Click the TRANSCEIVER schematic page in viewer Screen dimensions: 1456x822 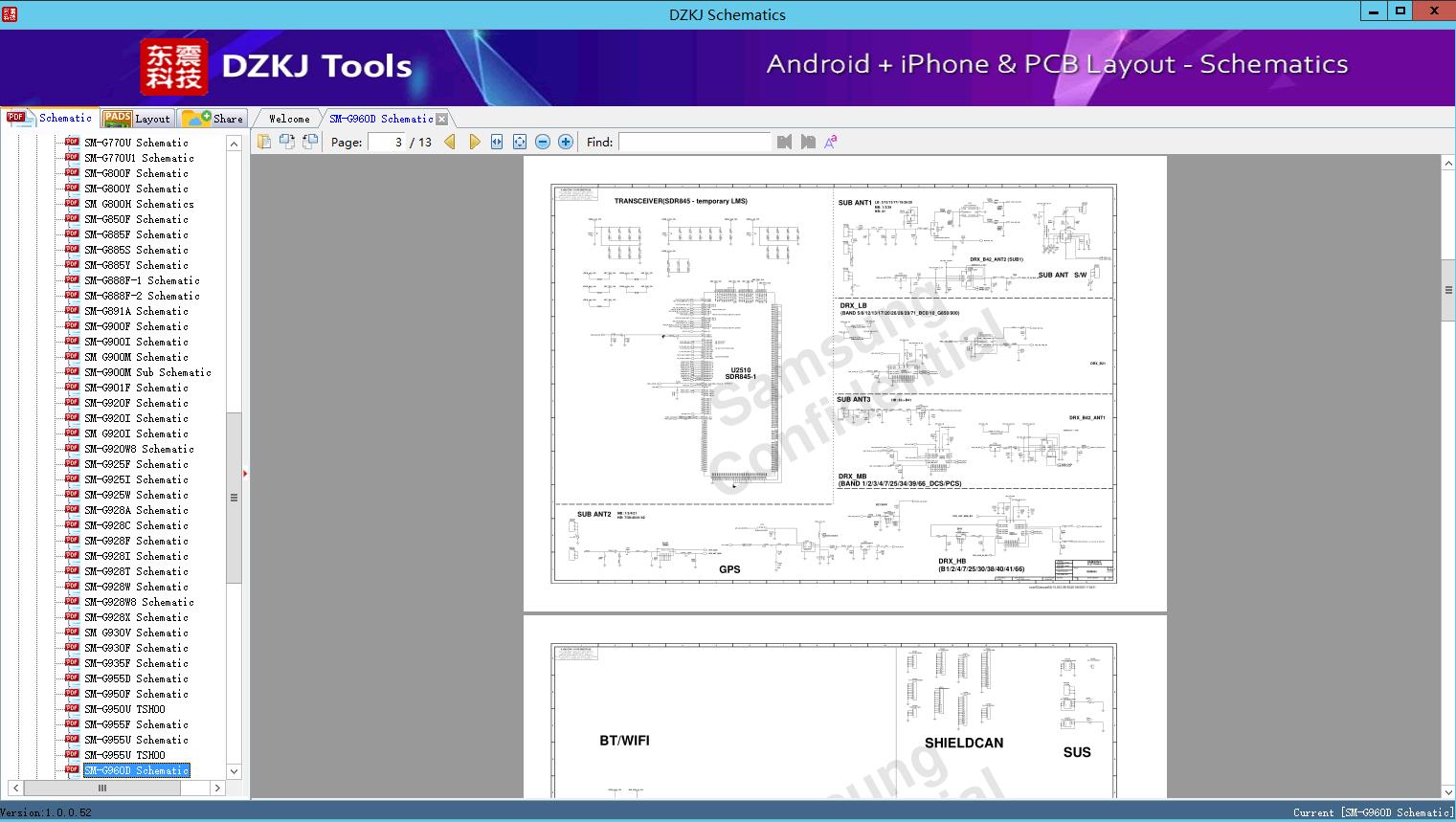[845, 384]
